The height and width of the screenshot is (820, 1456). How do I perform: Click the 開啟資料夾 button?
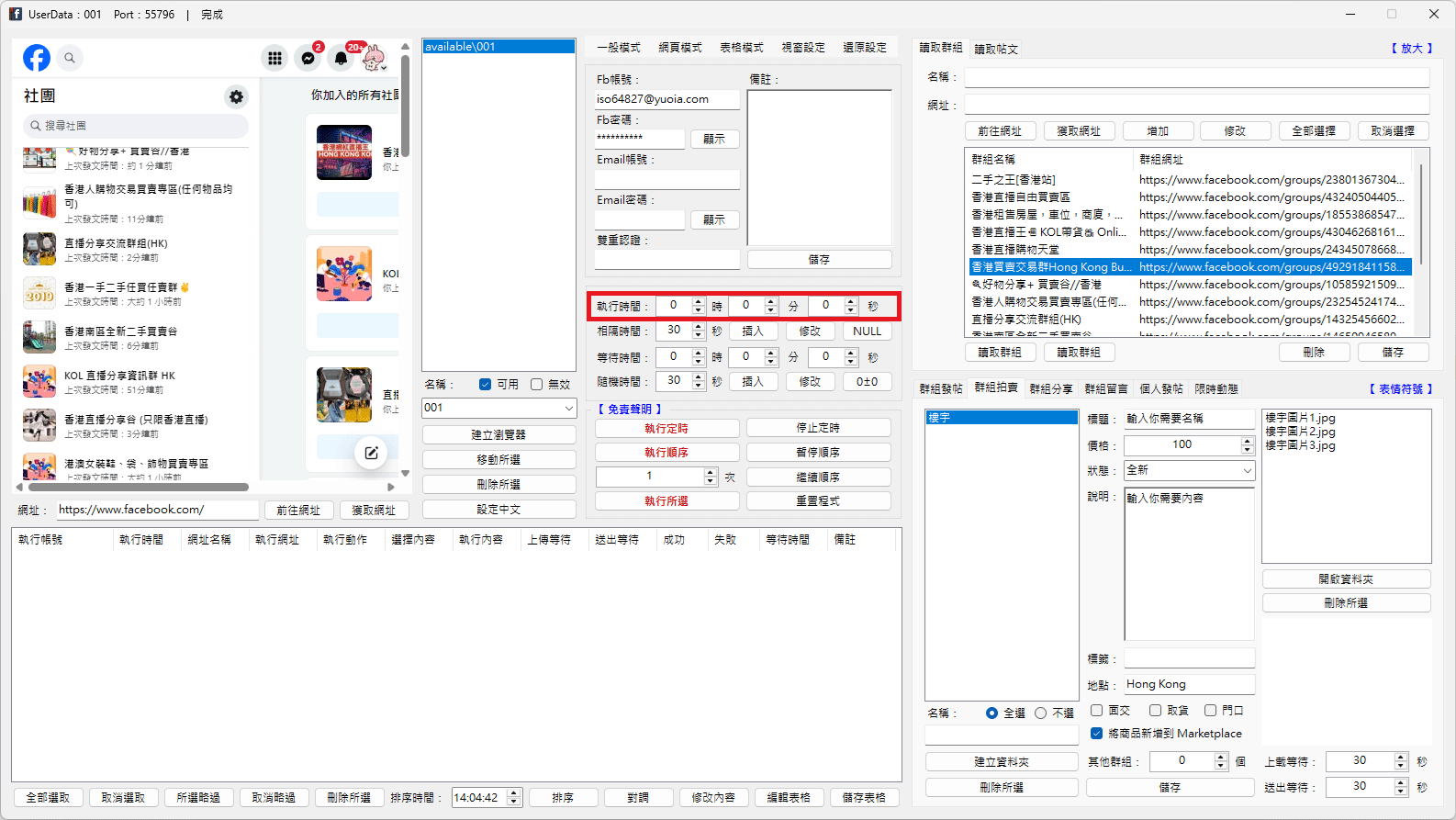(x=1347, y=579)
